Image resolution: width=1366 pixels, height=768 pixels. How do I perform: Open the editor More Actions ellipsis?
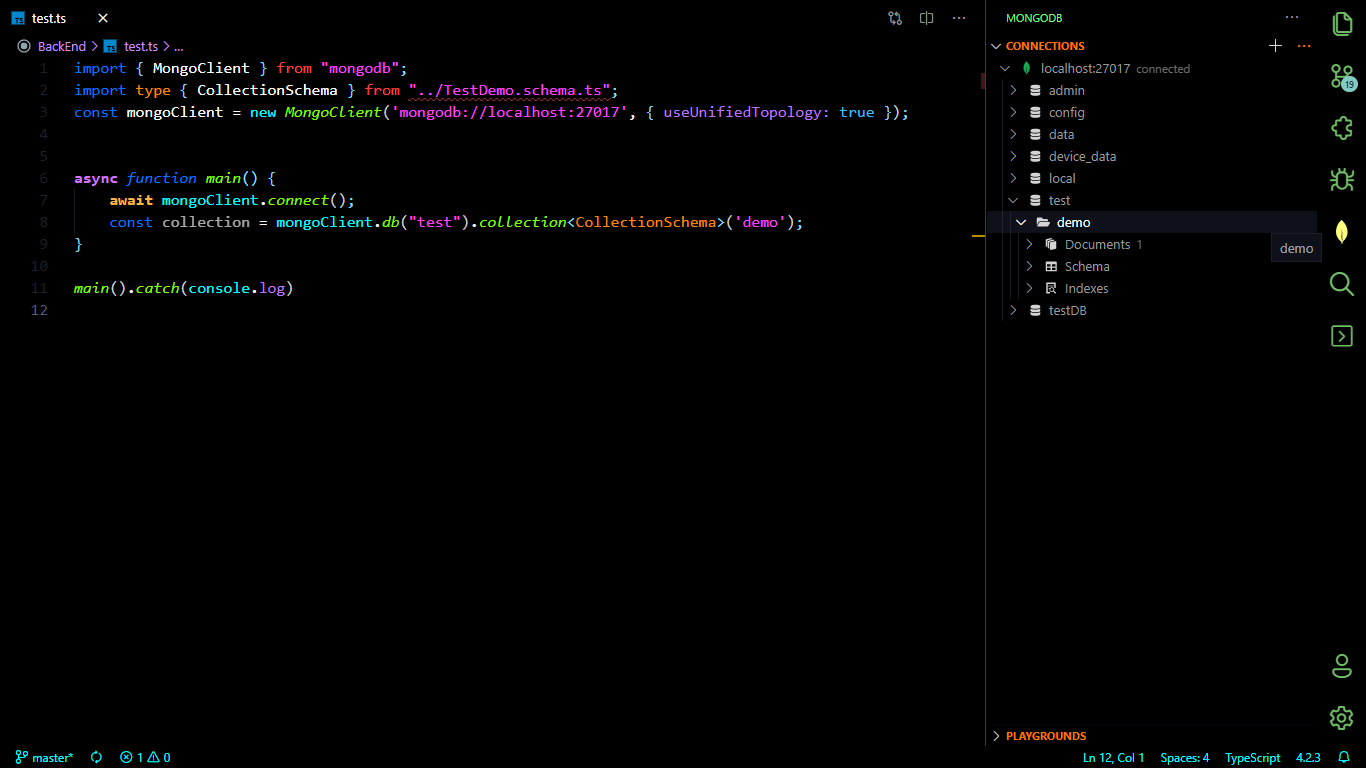tap(959, 18)
